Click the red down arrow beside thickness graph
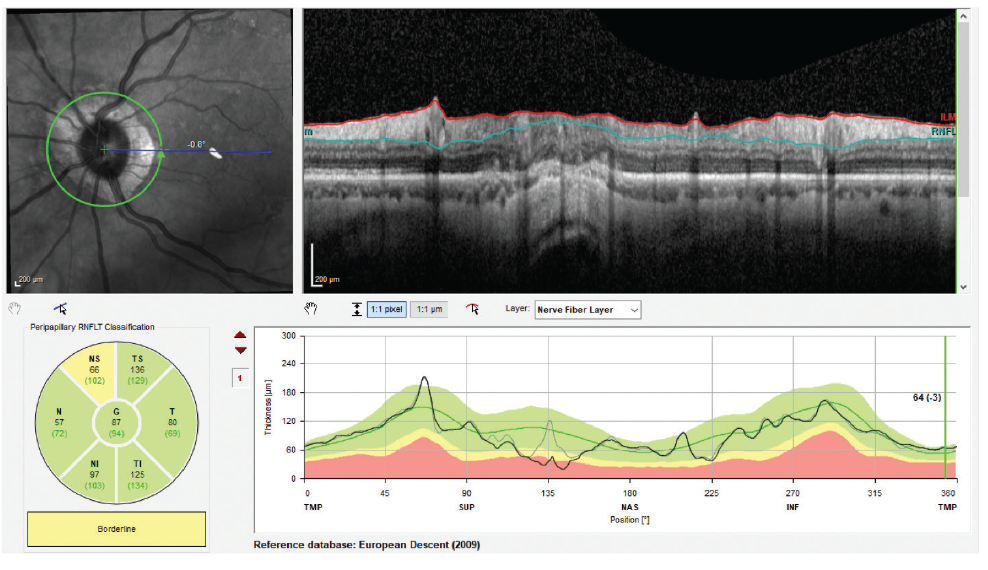Image resolution: width=988 pixels, height=570 pixels. point(240,350)
